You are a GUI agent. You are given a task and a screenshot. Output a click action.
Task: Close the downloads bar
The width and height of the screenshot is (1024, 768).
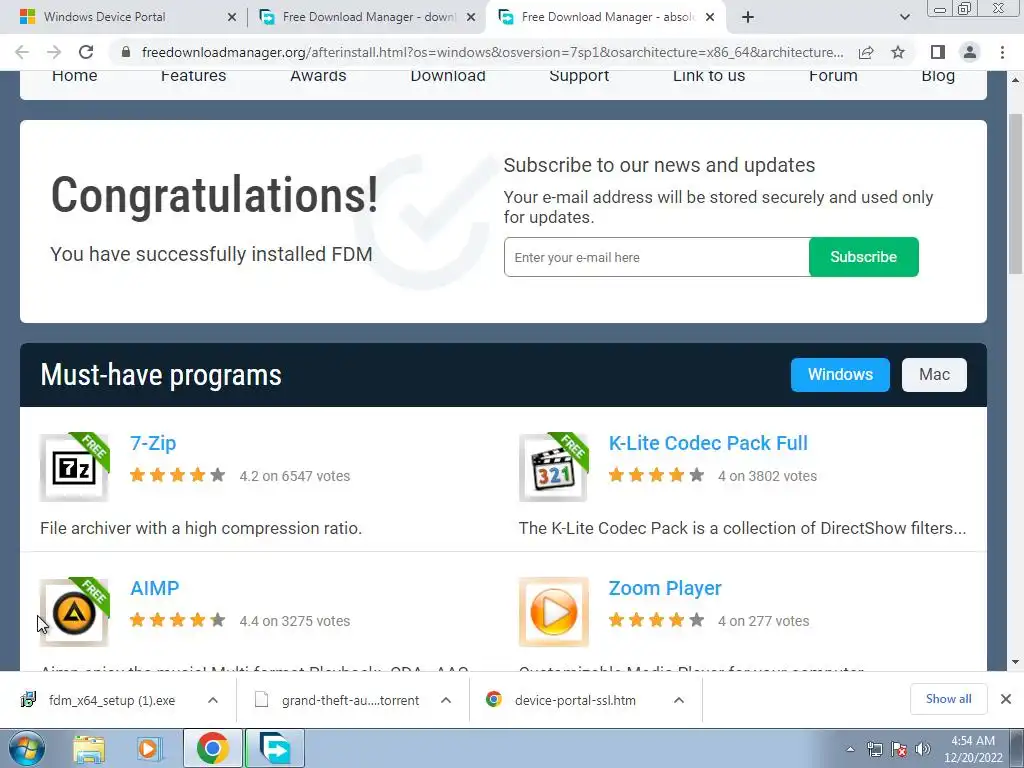click(x=1006, y=699)
